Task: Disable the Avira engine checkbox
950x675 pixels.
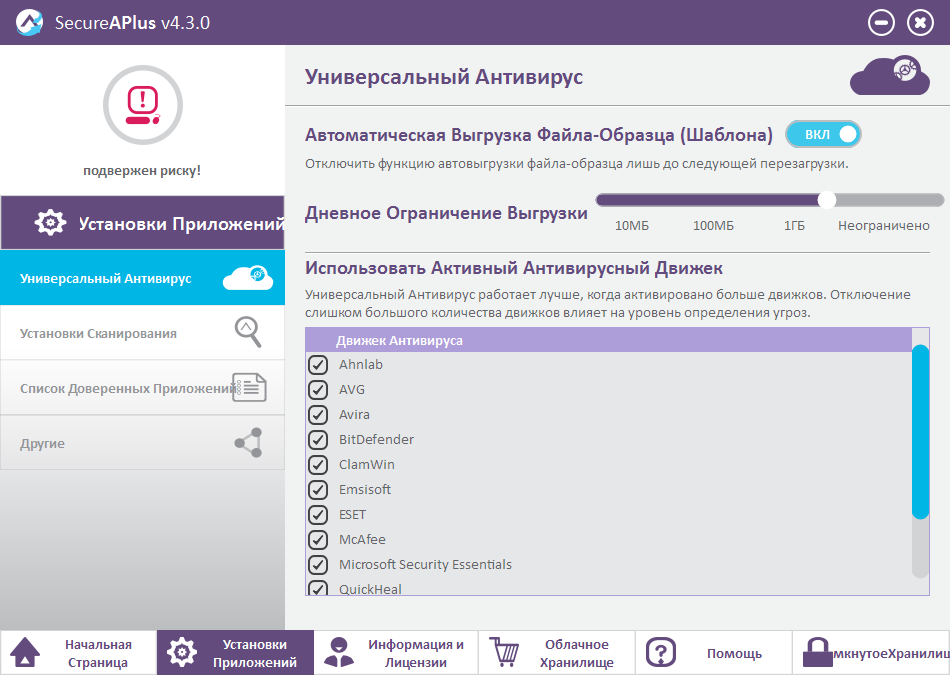Action: click(x=318, y=414)
